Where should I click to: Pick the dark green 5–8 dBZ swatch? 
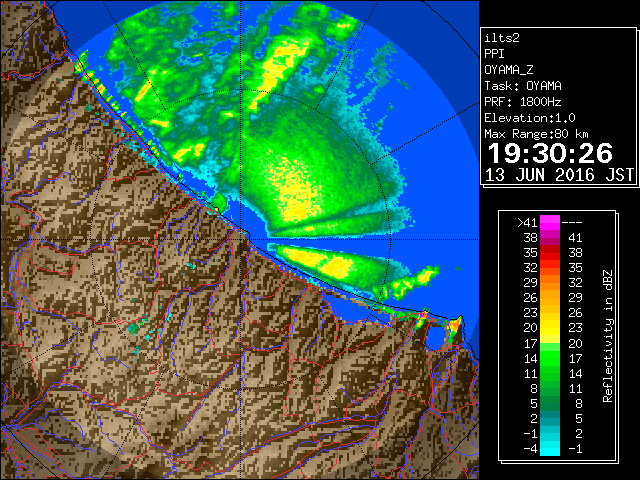point(550,403)
